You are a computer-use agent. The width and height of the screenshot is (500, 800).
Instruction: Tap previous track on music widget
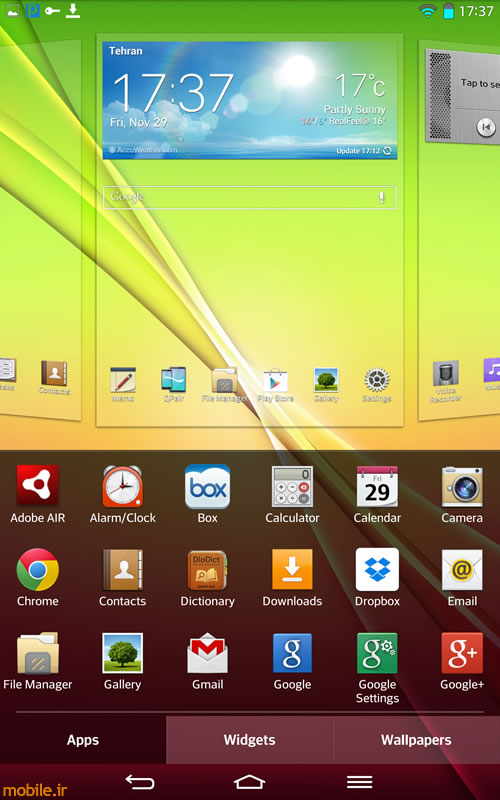(486, 127)
